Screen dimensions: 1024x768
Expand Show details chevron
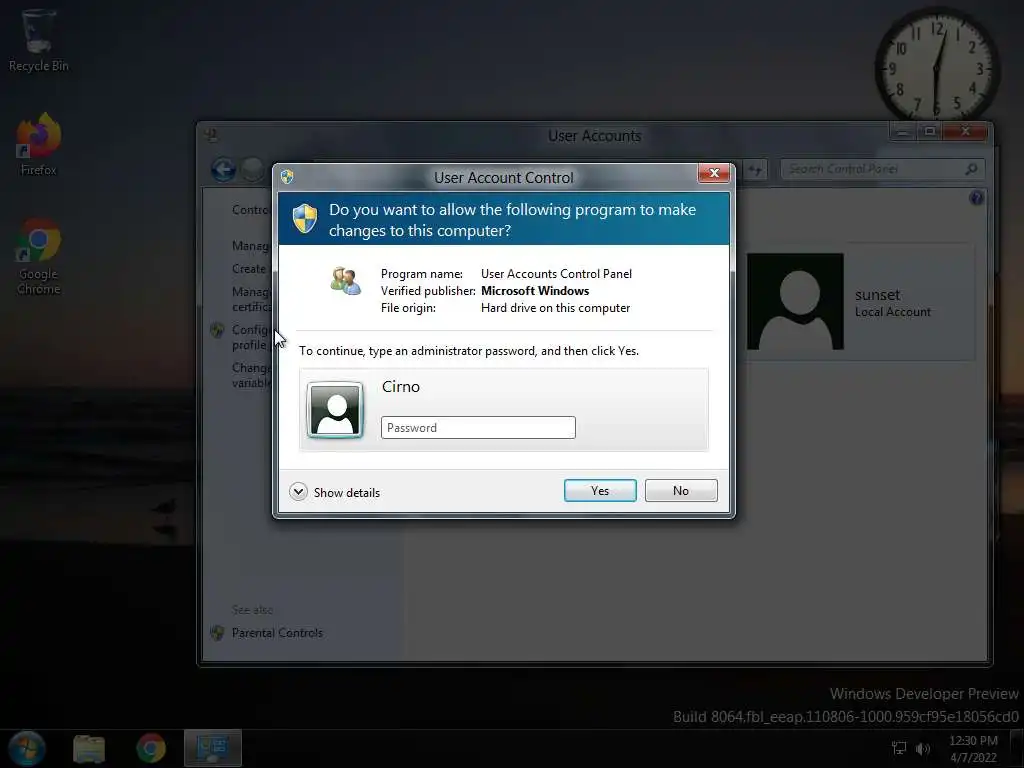coord(298,492)
